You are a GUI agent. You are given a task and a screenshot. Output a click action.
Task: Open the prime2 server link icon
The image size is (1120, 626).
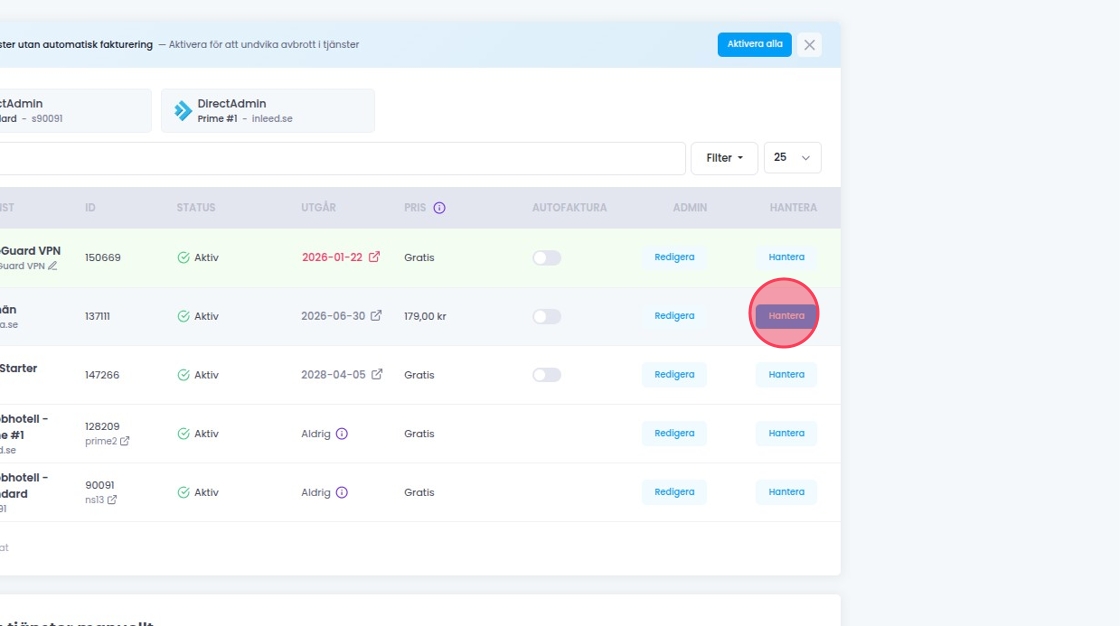click(x=125, y=441)
